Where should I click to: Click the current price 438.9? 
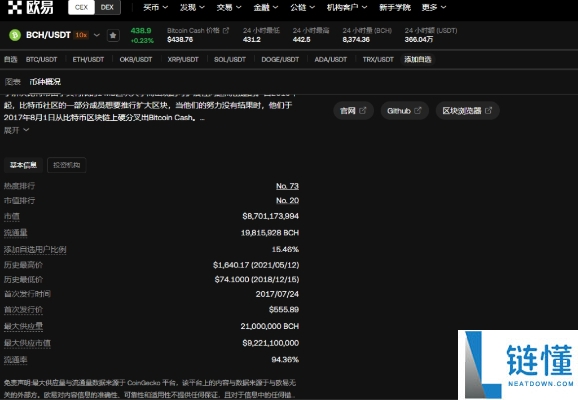(141, 31)
